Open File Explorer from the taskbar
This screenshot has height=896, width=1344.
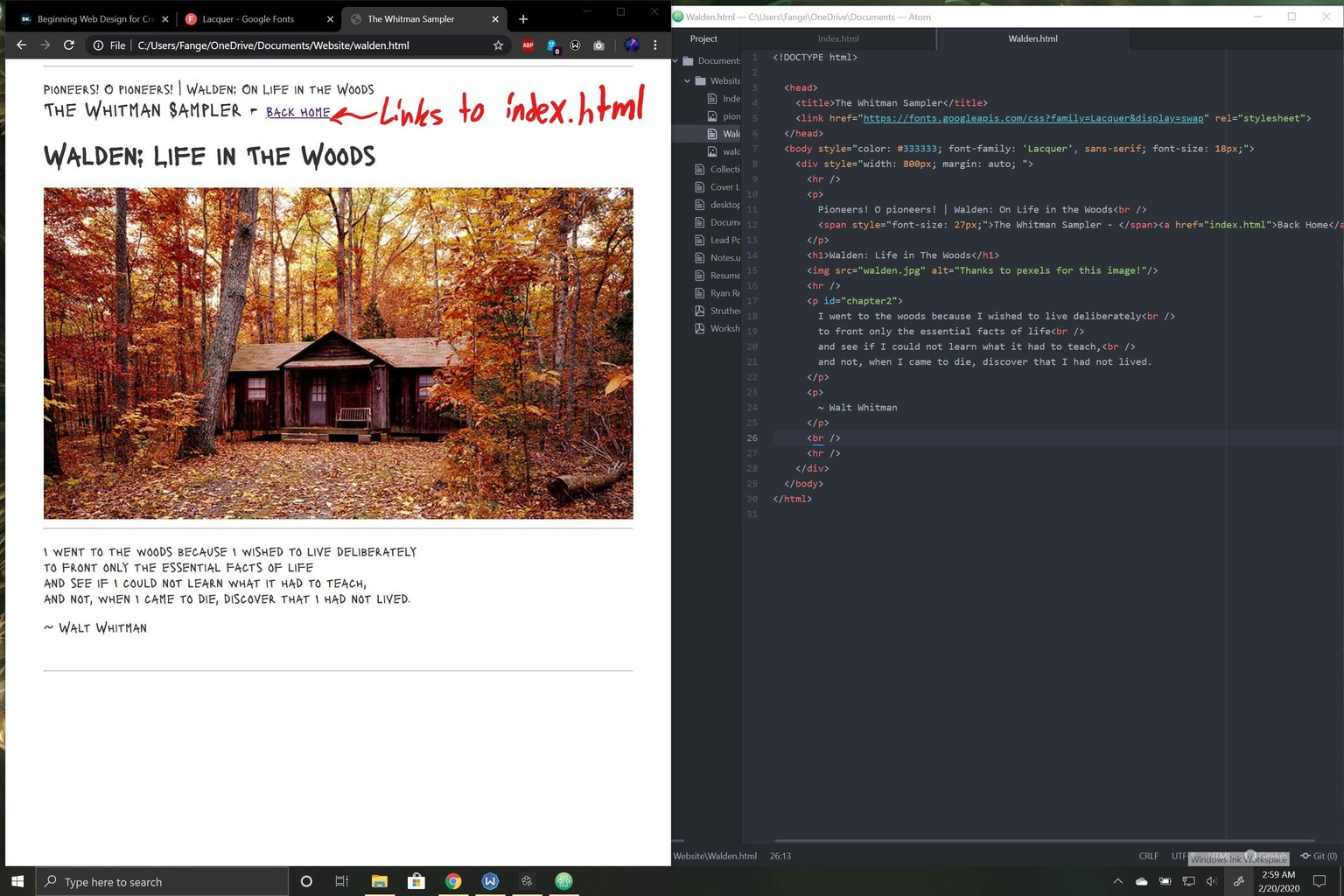[x=379, y=881]
